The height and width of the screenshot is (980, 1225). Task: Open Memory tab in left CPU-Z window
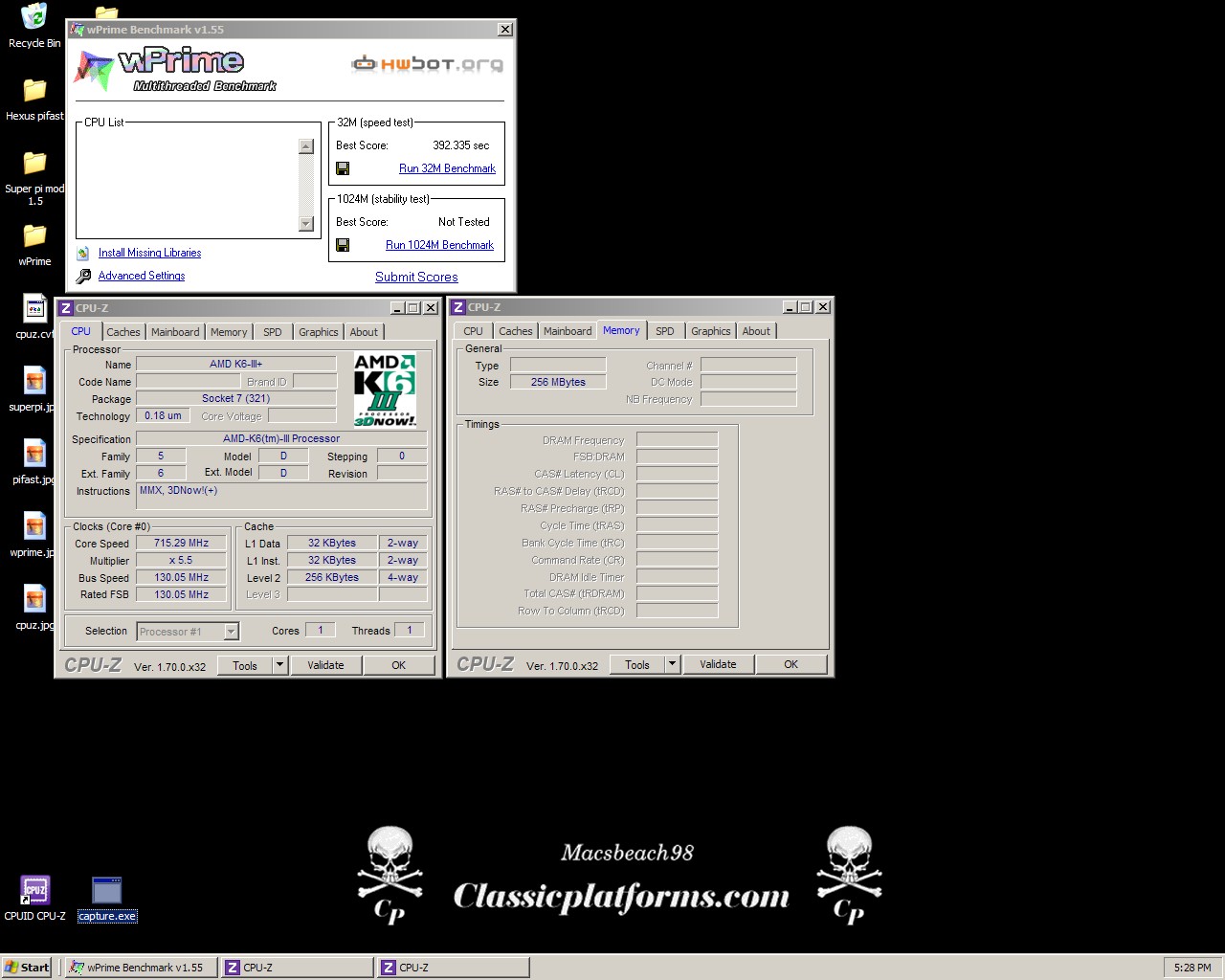click(x=229, y=332)
